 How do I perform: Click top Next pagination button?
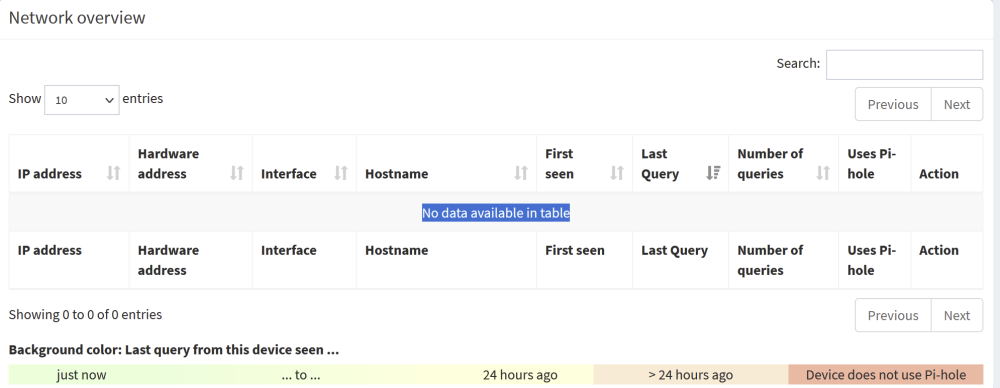[957, 104]
